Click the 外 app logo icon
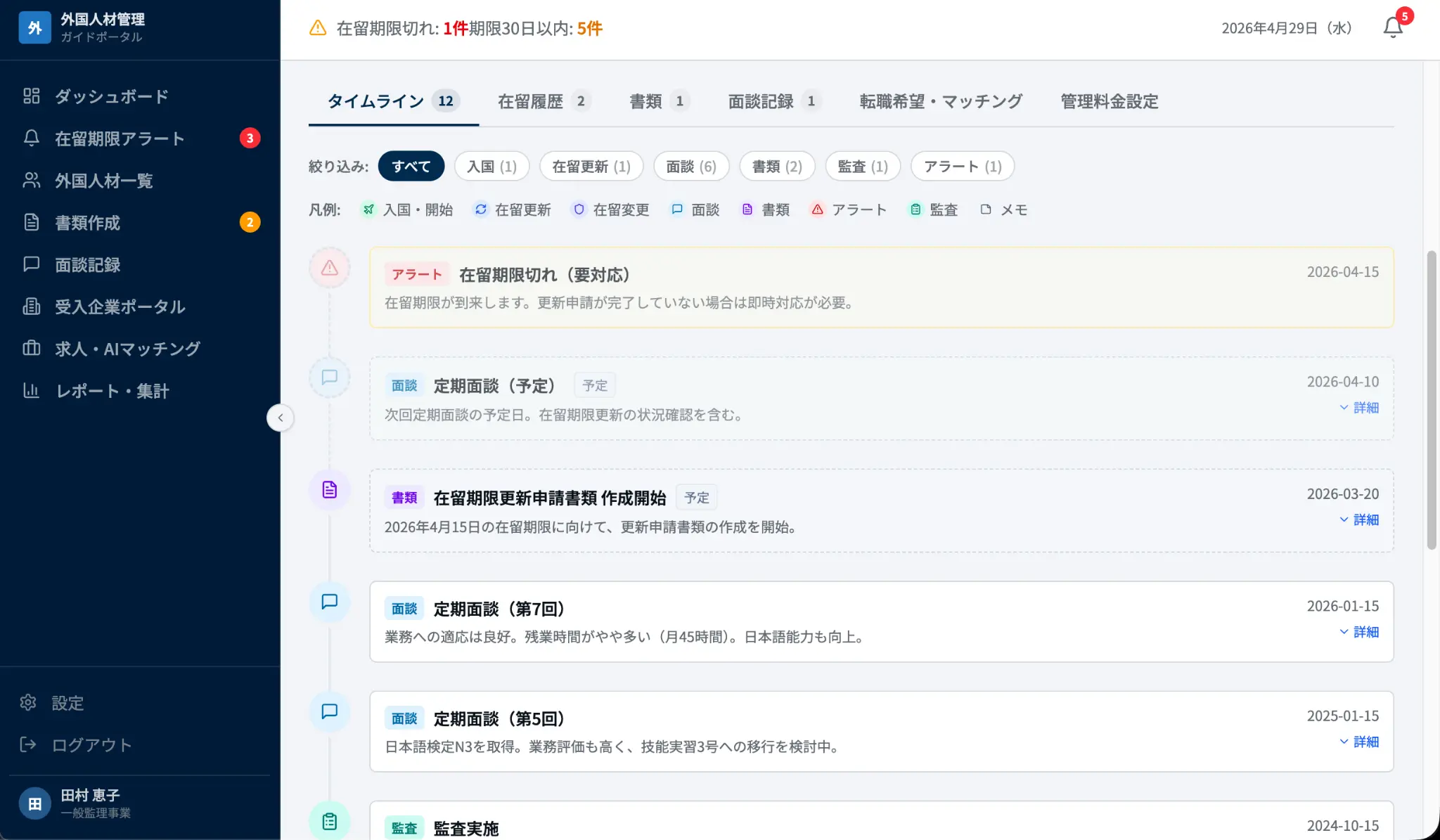Screen dimensions: 1440x840 34,27
